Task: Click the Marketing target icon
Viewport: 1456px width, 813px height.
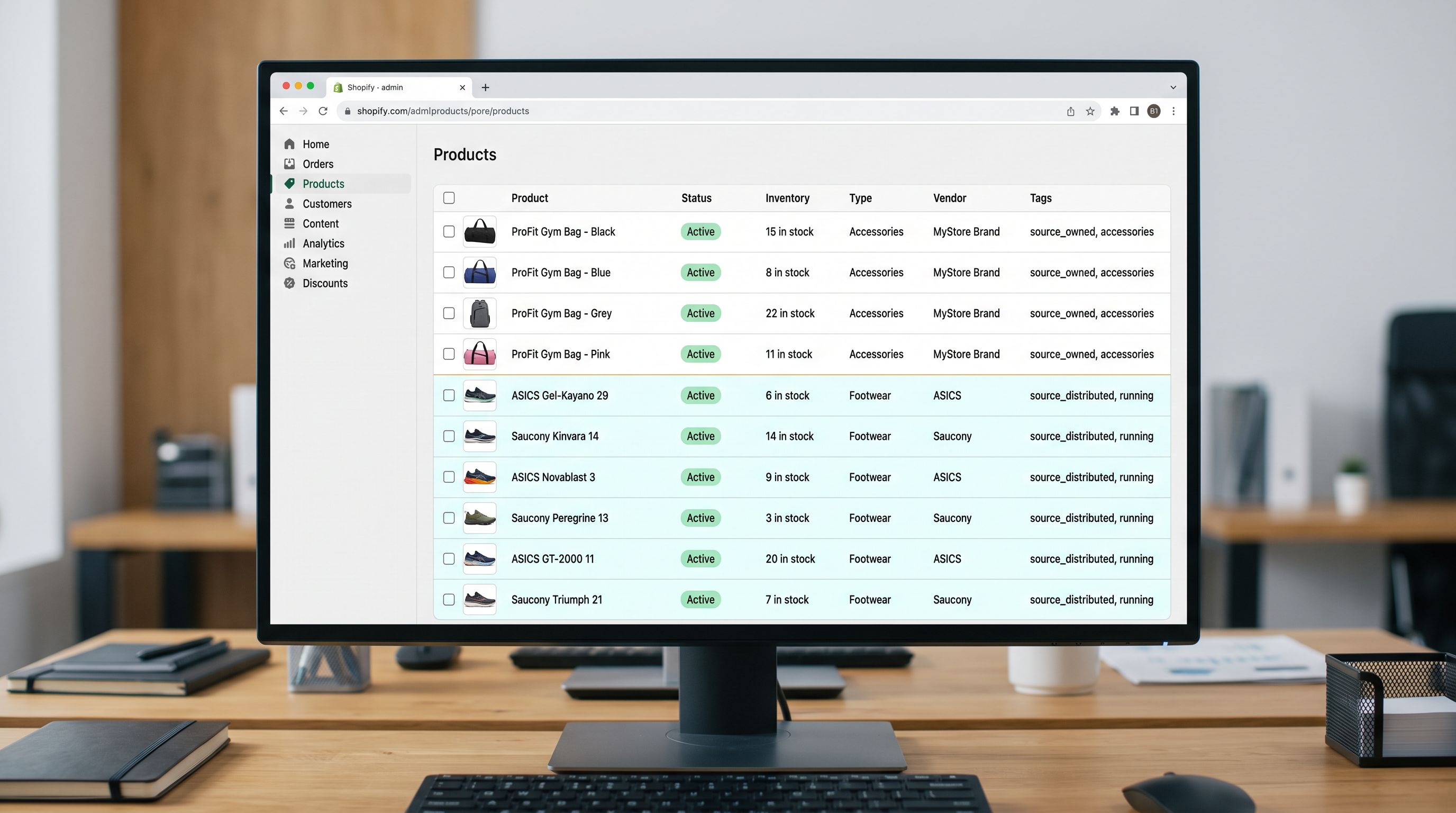Action: tap(289, 264)
